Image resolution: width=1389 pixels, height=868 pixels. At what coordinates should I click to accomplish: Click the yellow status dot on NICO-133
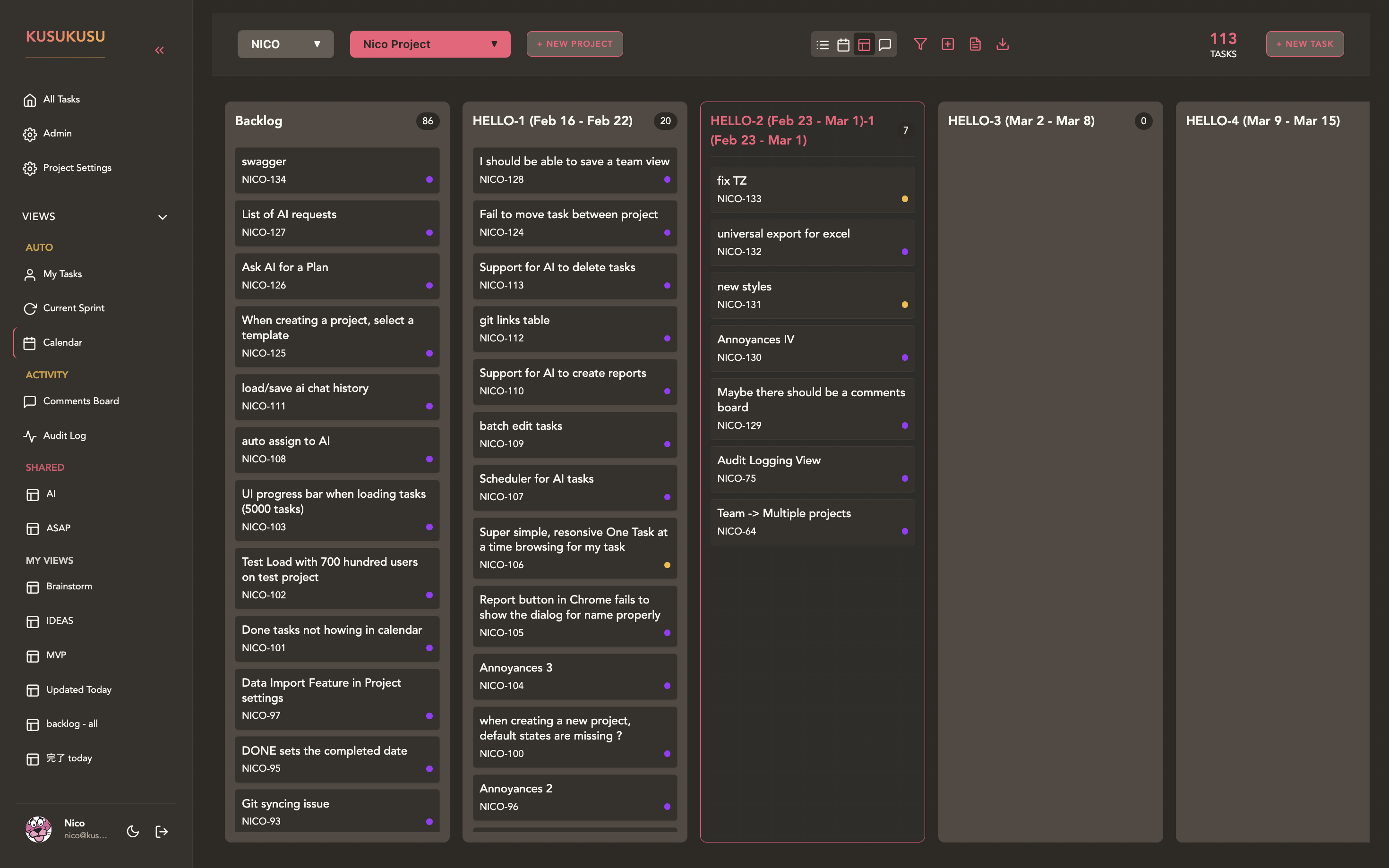(x=905, y=199)
